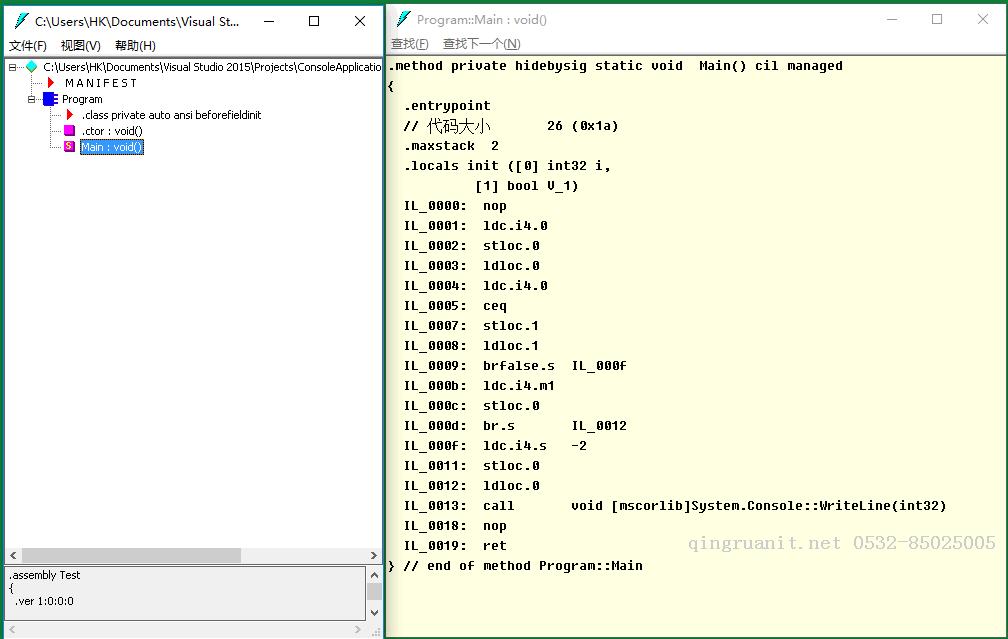Image resolution: width=1008 pixels, height=639 pixels.
Task: Click the magenta S static Main method icon
Action: [x=69, y=147]
